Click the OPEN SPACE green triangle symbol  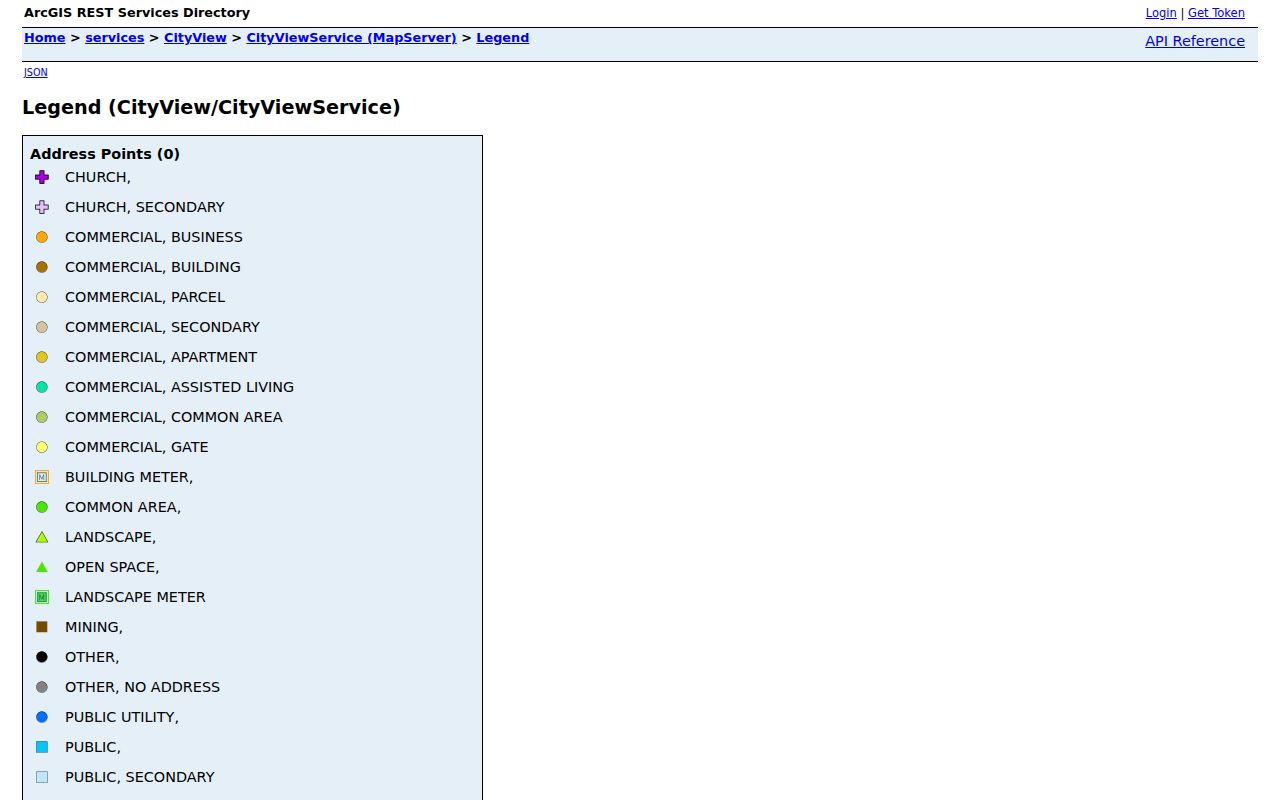[42, 567]
